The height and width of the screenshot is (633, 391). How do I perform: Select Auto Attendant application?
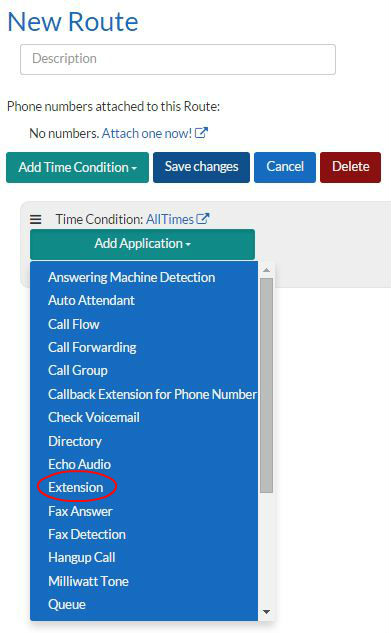[x=92, y=300]
